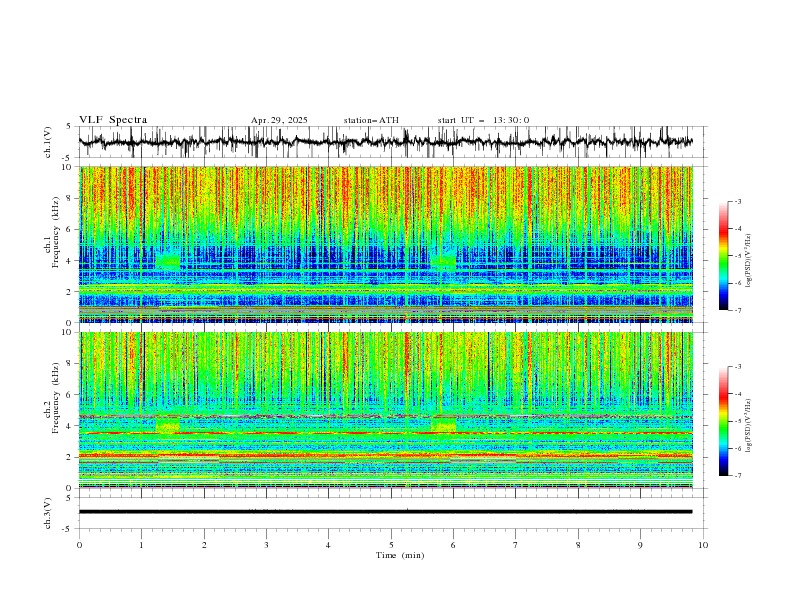Image resolution: width=792 pixels, height=612 pixels.
Task: Click the ch.2 "Frequency (kHz)" axis title
Action: click(x=56, y=398)
